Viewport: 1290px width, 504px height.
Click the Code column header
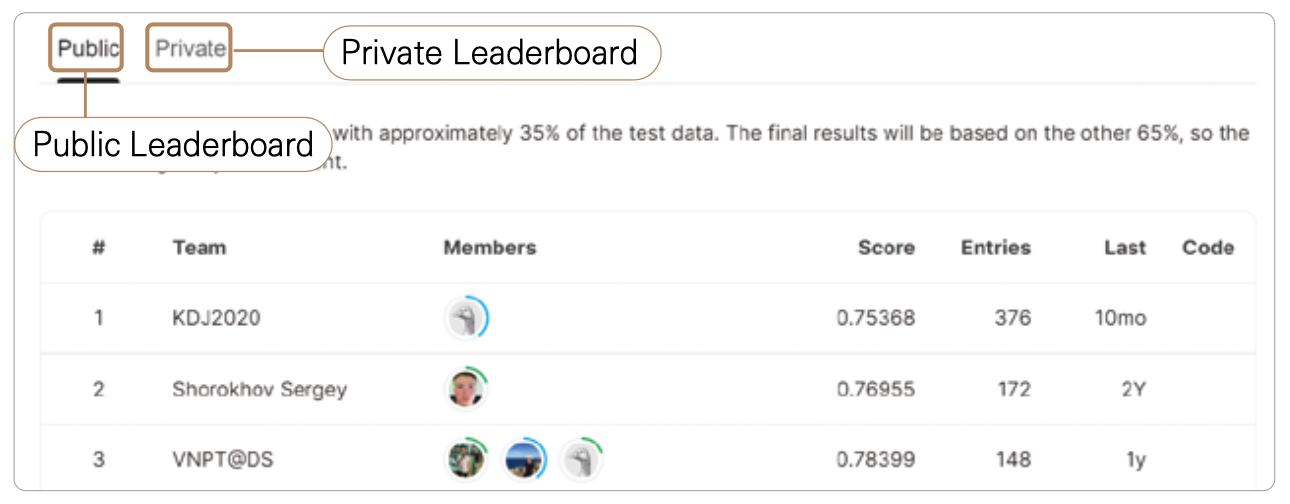[1207, 248]
